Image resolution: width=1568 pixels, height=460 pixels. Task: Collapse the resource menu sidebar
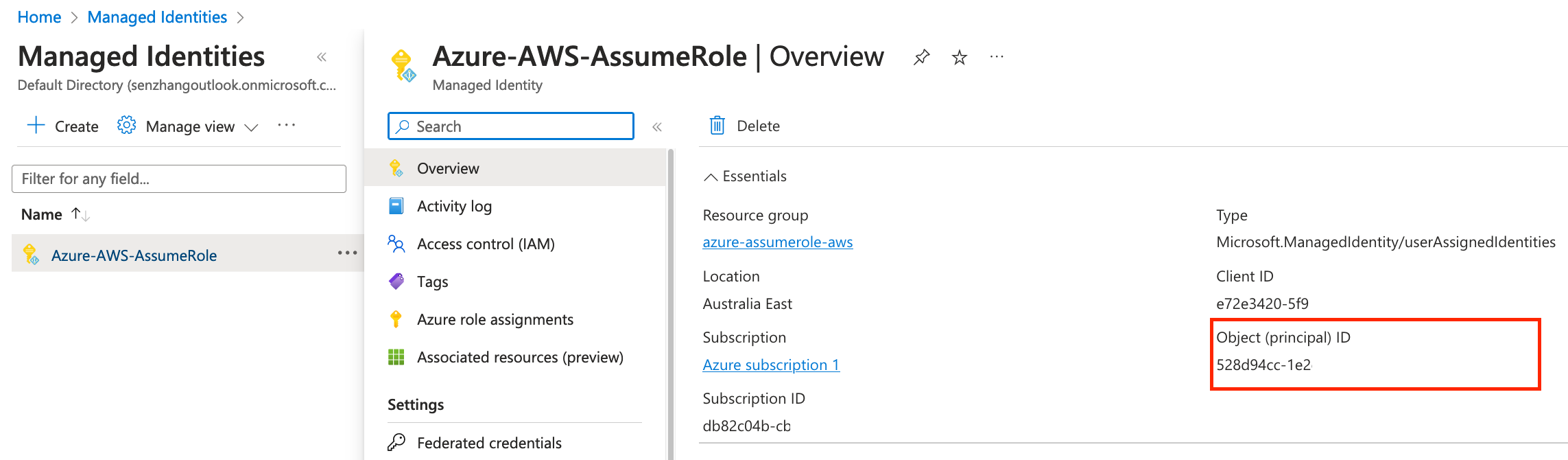point(657,127)
